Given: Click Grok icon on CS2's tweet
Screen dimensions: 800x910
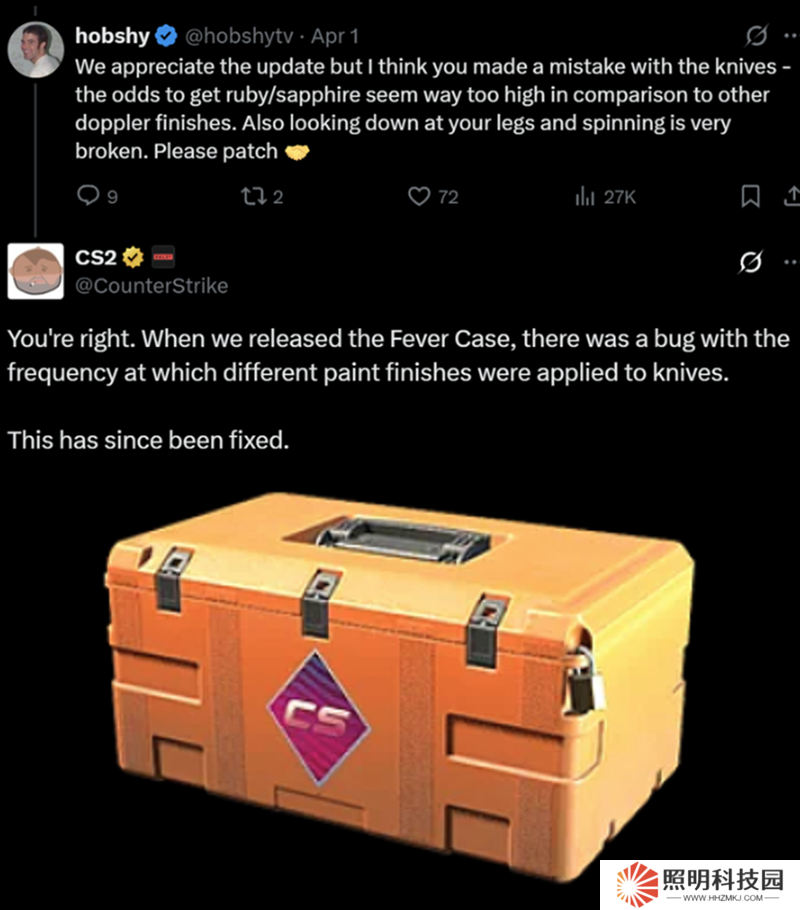Looking at the screenshot, I should pyautogui.click(x=751, y=262).
